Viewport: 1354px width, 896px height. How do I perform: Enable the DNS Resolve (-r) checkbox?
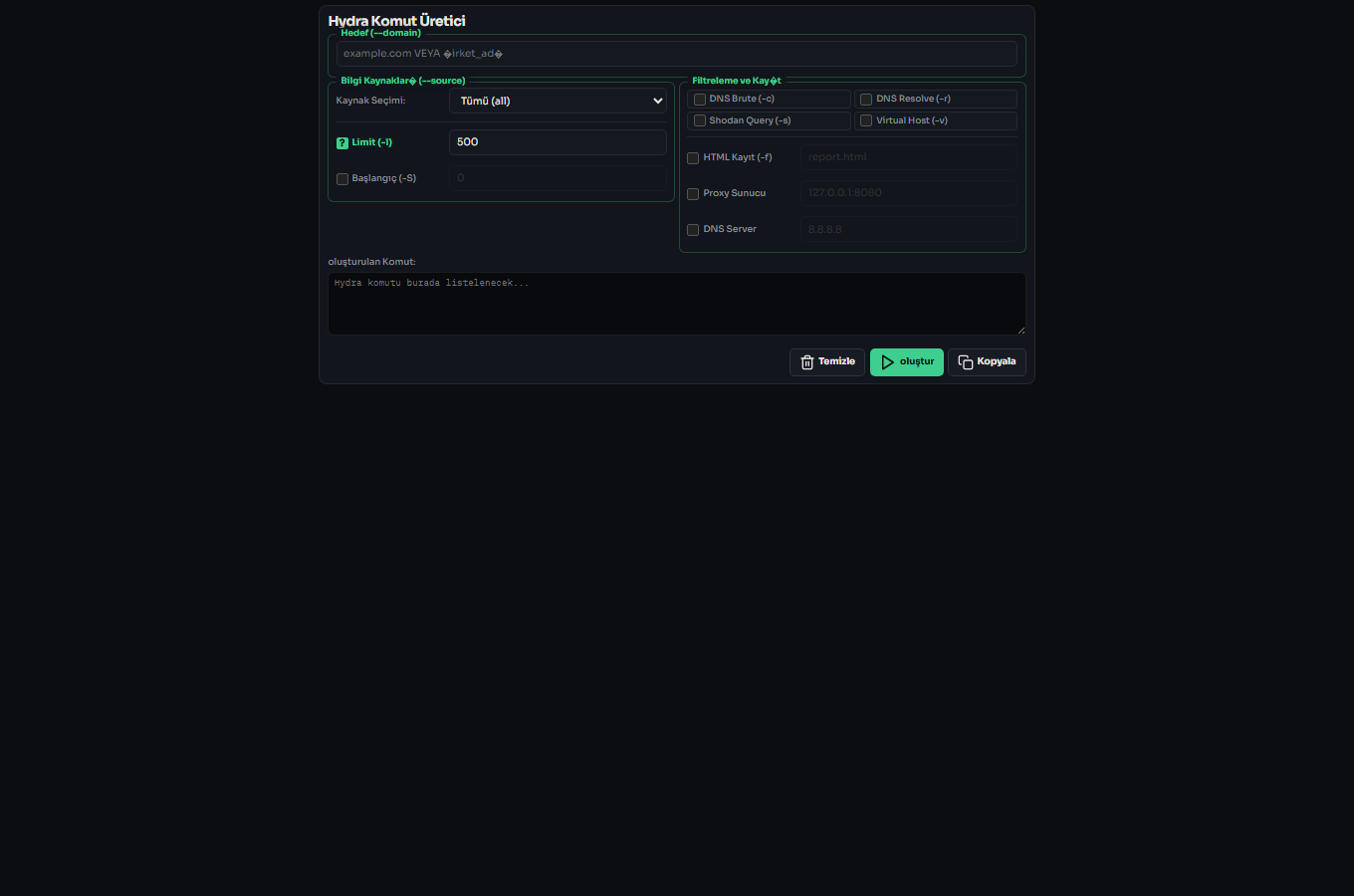[x=866, y=100]
